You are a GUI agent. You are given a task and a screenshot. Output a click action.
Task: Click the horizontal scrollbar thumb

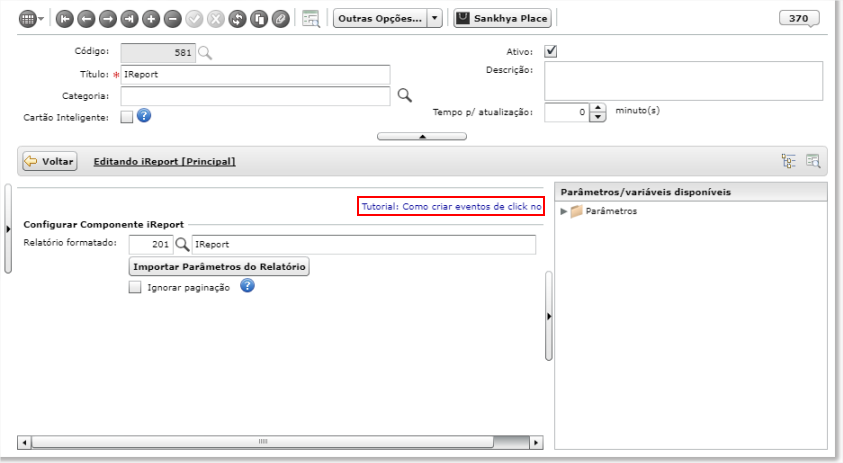click(262, 442)
